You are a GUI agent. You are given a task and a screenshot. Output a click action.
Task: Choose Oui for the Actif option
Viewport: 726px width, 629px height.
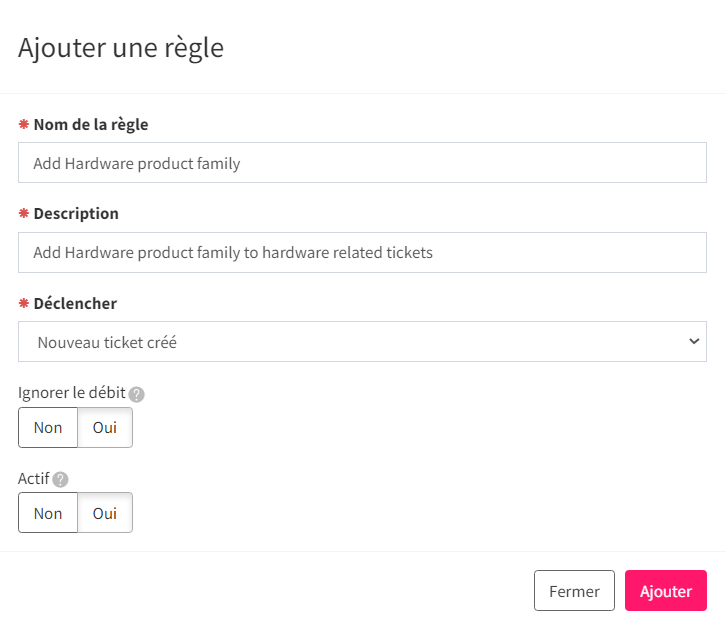[105, 513]
